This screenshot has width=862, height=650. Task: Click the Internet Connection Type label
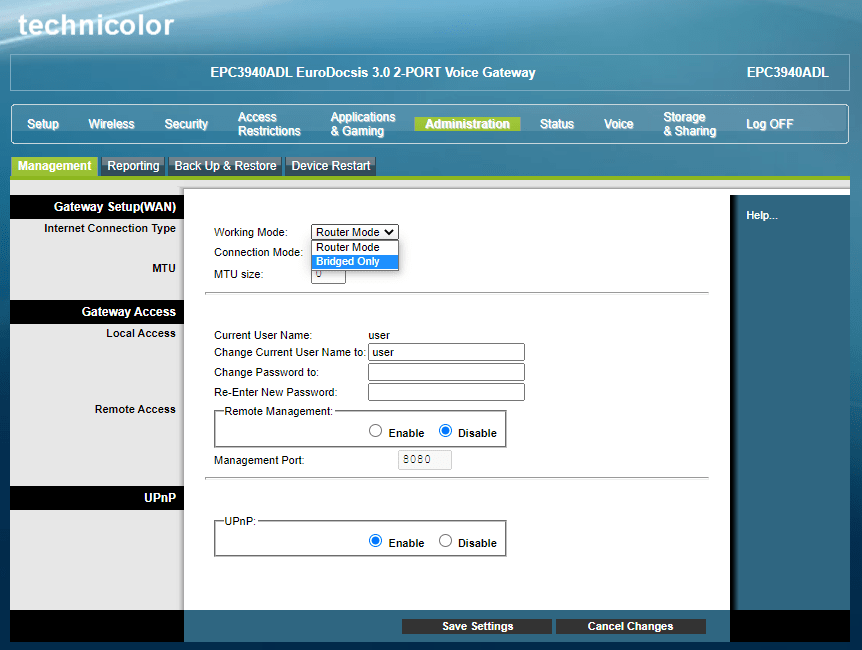coord(110,228)
